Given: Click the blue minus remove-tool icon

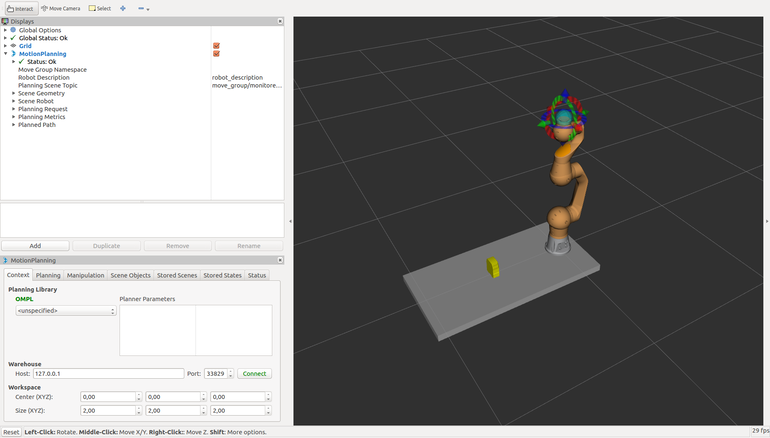Looking at the screenshot, I should 141,8.
